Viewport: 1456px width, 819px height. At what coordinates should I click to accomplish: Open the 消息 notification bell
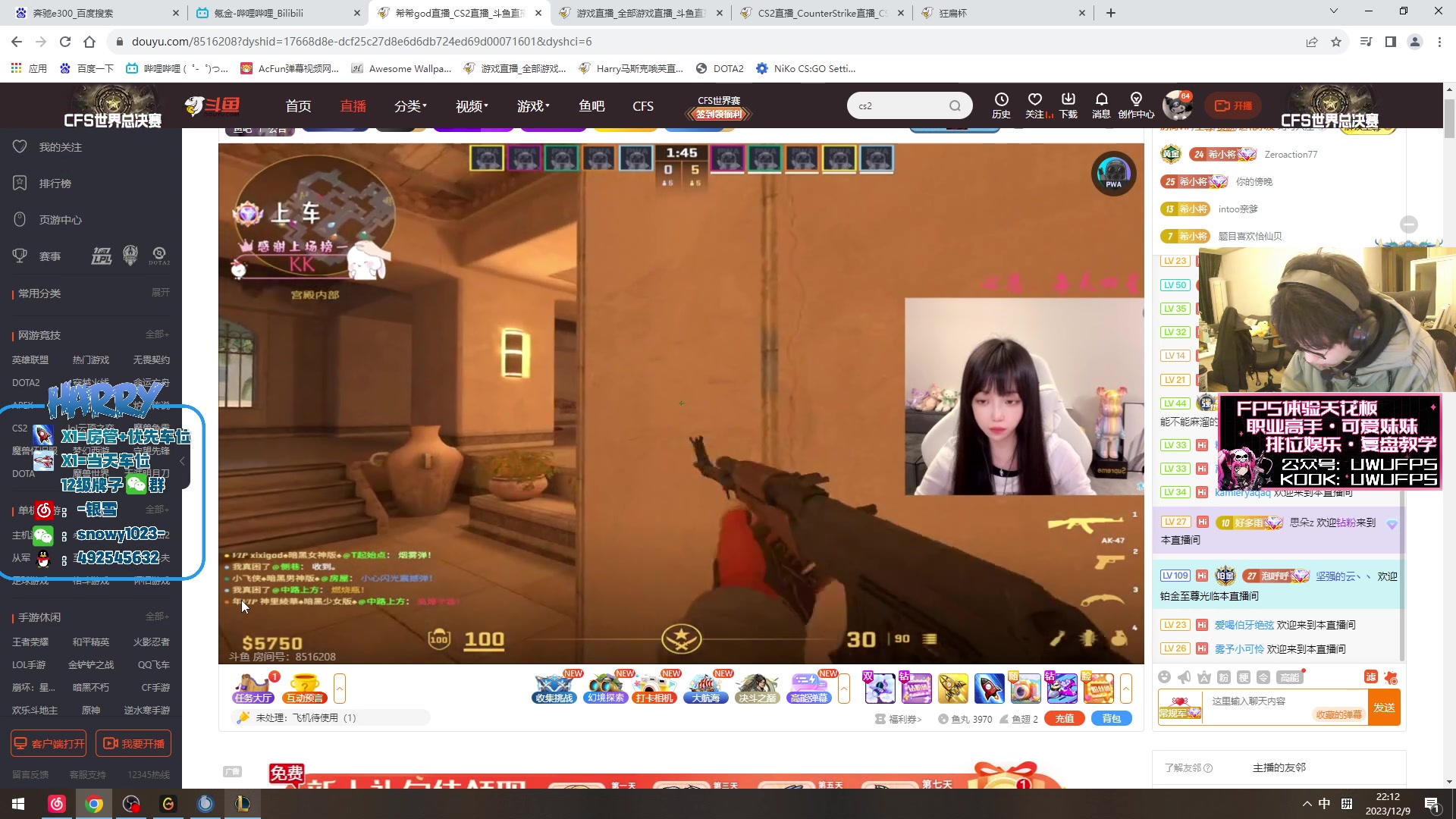point(1101,105)
